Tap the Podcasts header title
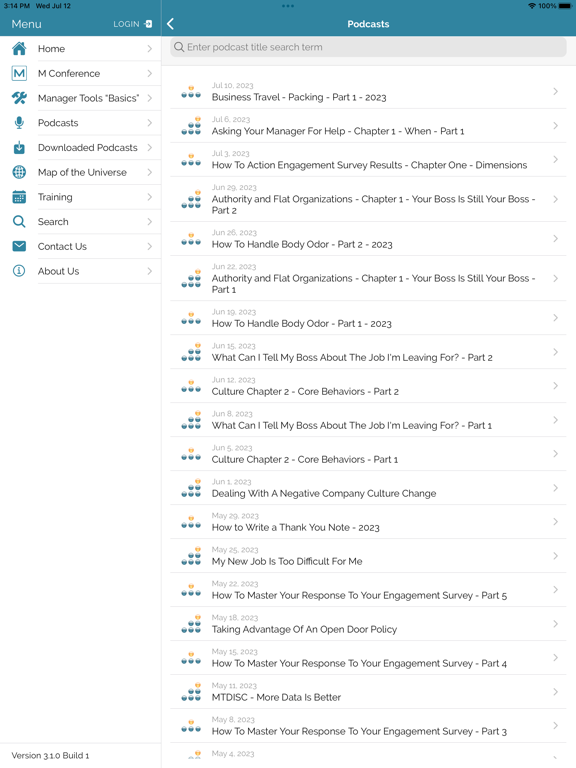 (368, 24)
